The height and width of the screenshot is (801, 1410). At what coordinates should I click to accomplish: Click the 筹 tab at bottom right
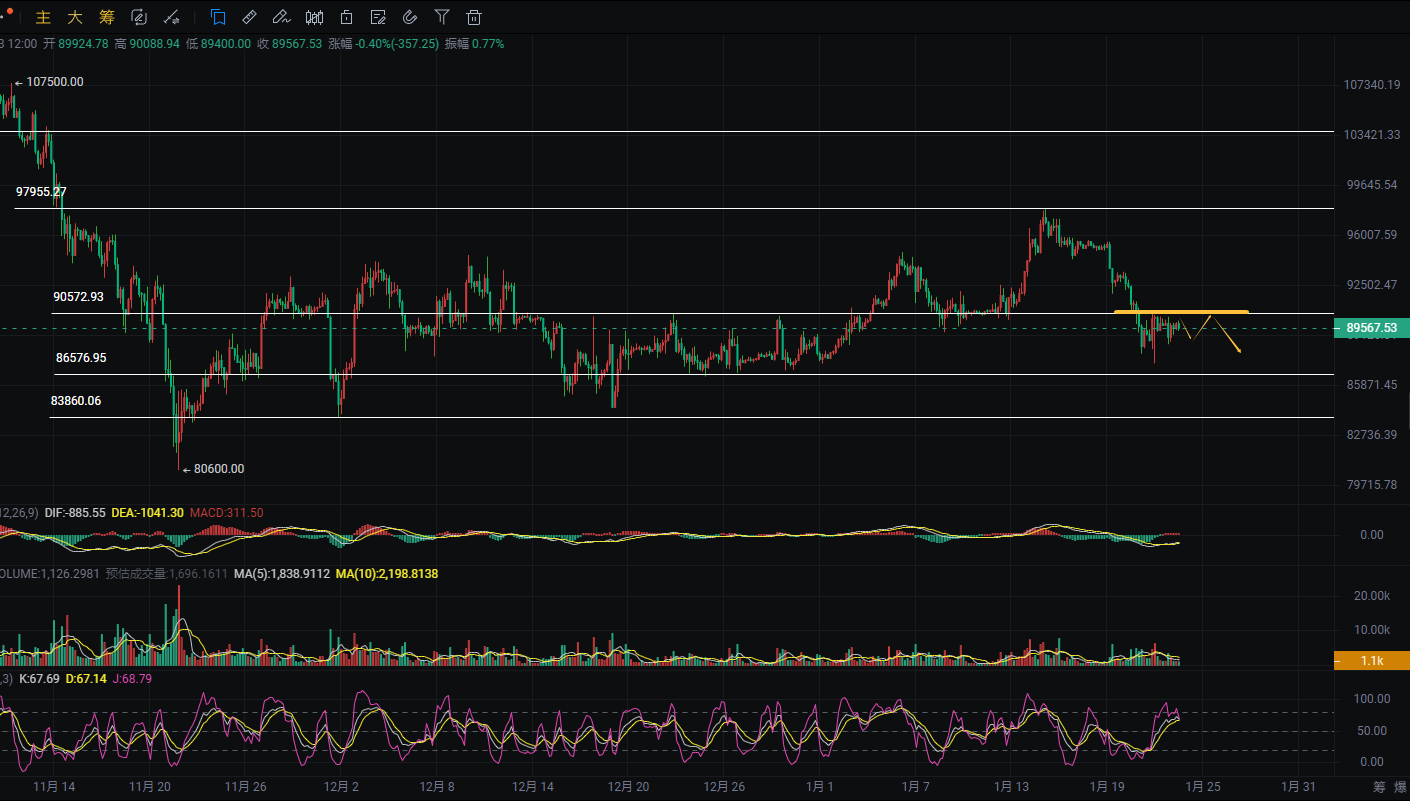(x=1379, y=787)
